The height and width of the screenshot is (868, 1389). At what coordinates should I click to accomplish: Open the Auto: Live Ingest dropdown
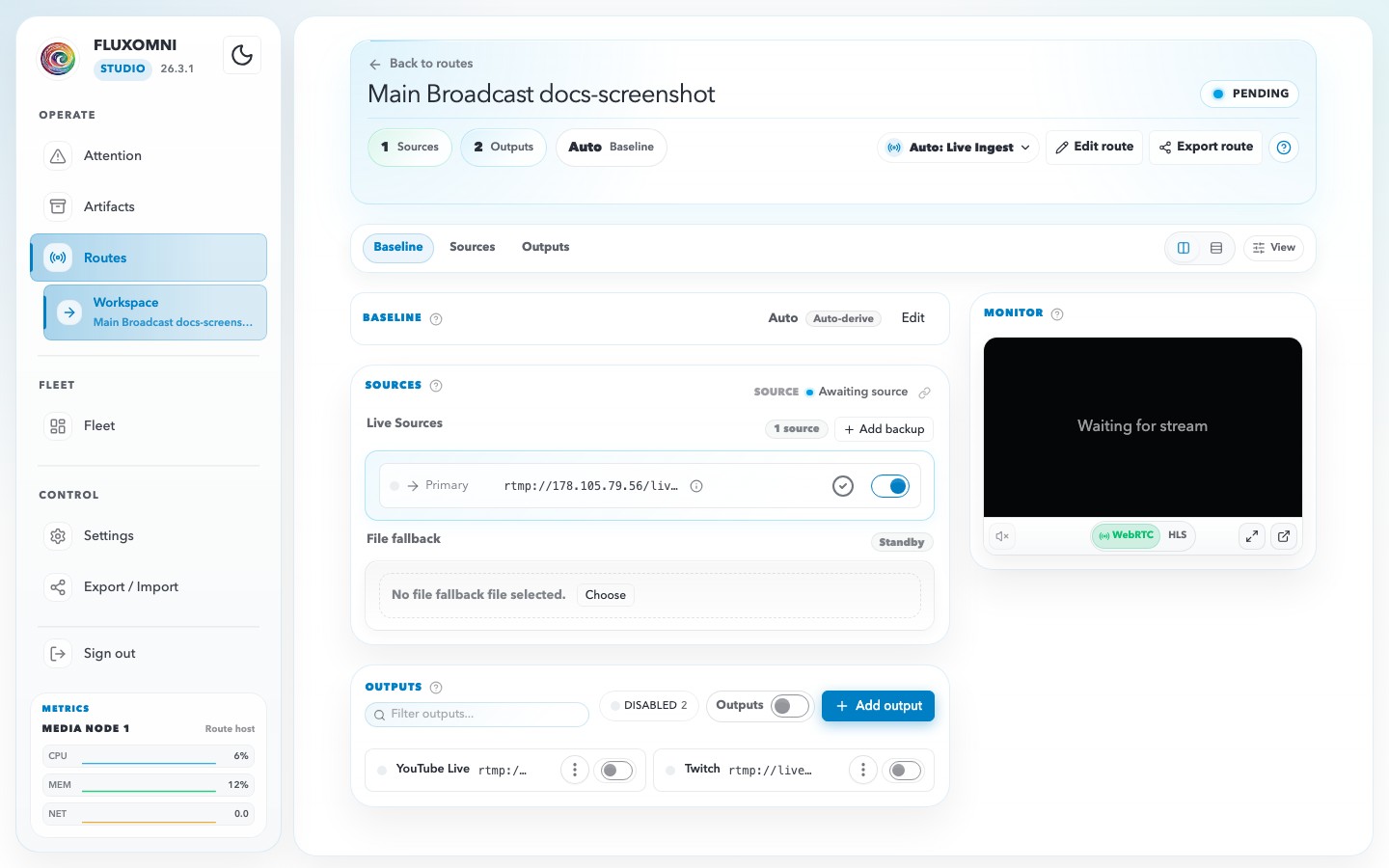pos(959,148)
